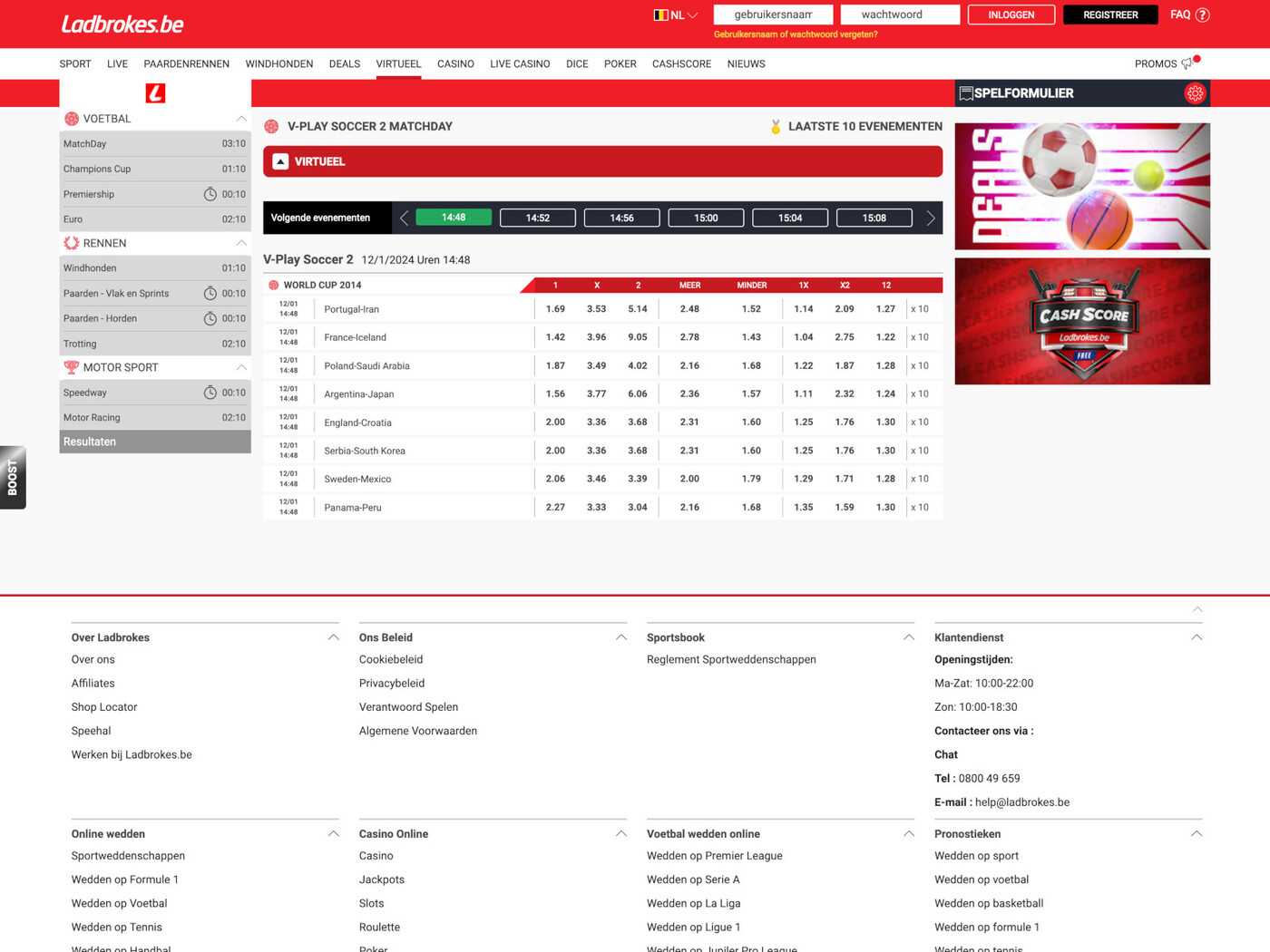1270x952 pixels.
Task: Select the 15:08 event time tab
Action: click(874, 218)
